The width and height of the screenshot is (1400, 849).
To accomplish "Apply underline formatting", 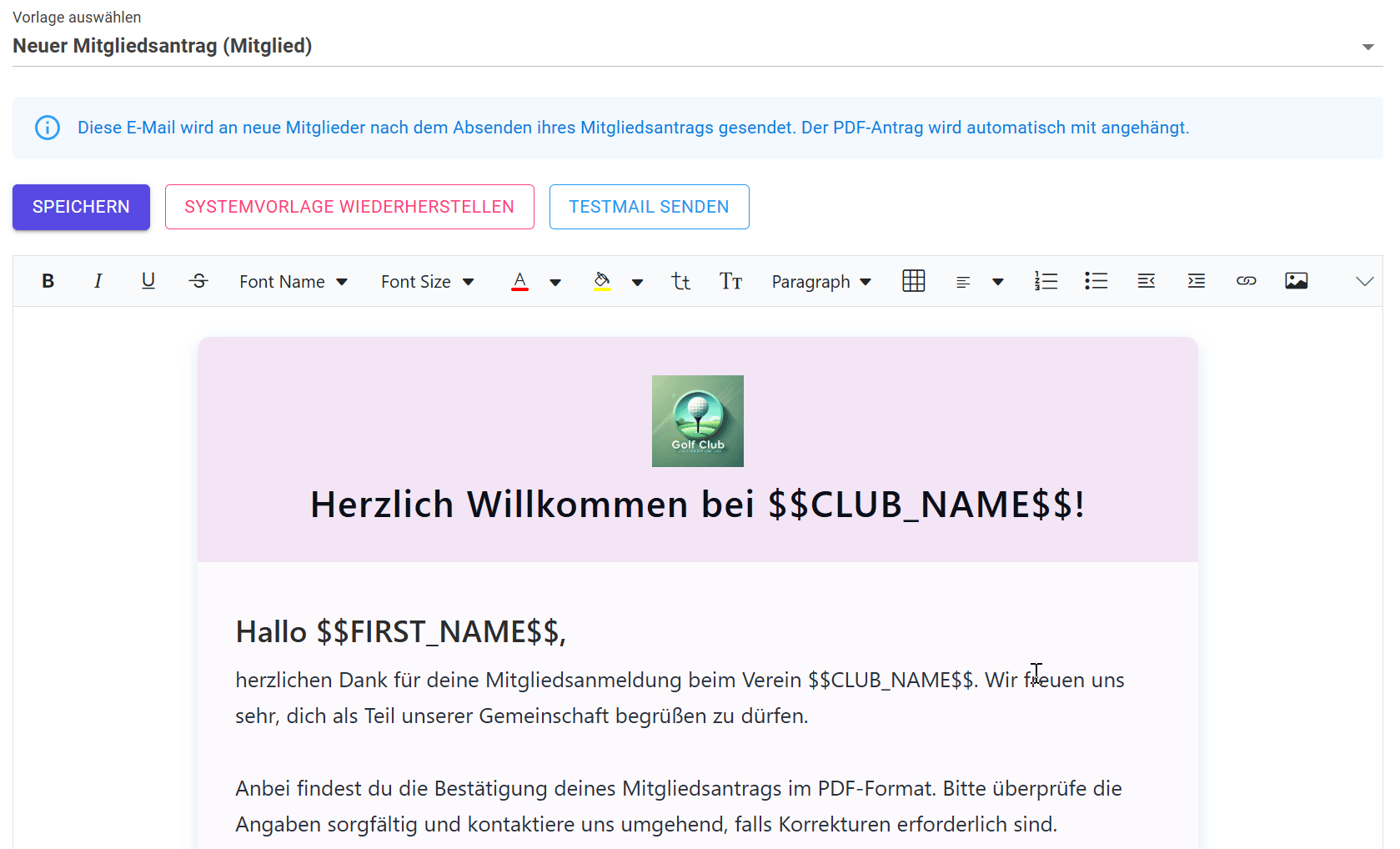I will [148, 281].
